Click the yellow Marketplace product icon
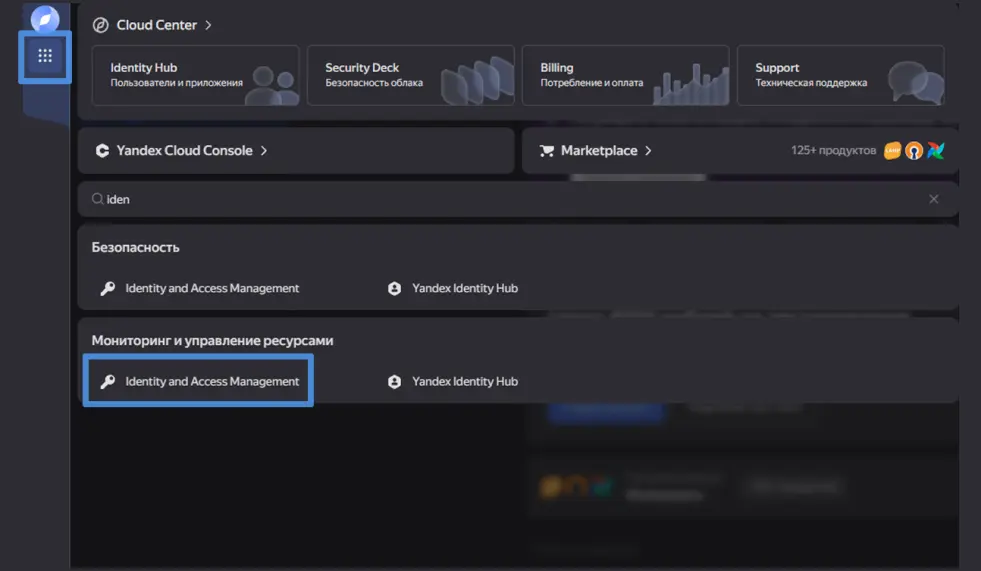The width and height of the screenshot is (981, 571). 893,151
